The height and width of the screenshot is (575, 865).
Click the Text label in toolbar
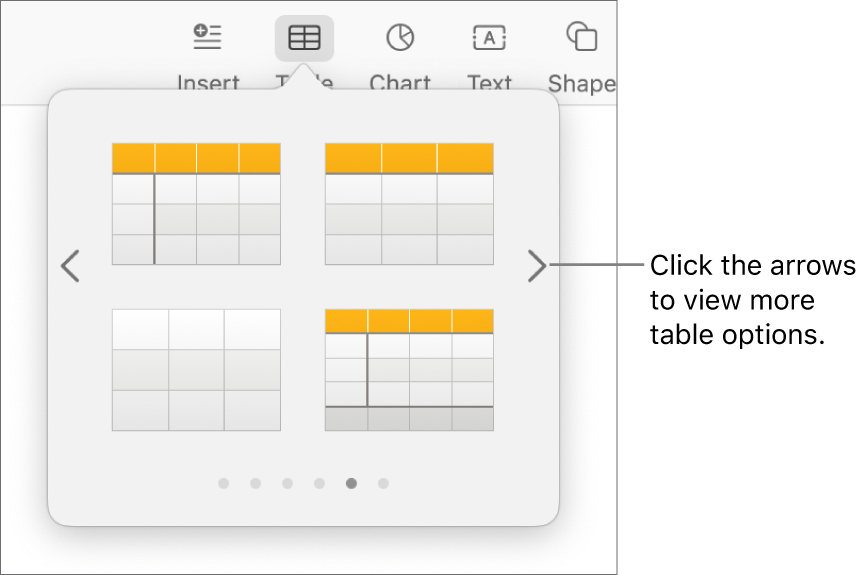489,83
